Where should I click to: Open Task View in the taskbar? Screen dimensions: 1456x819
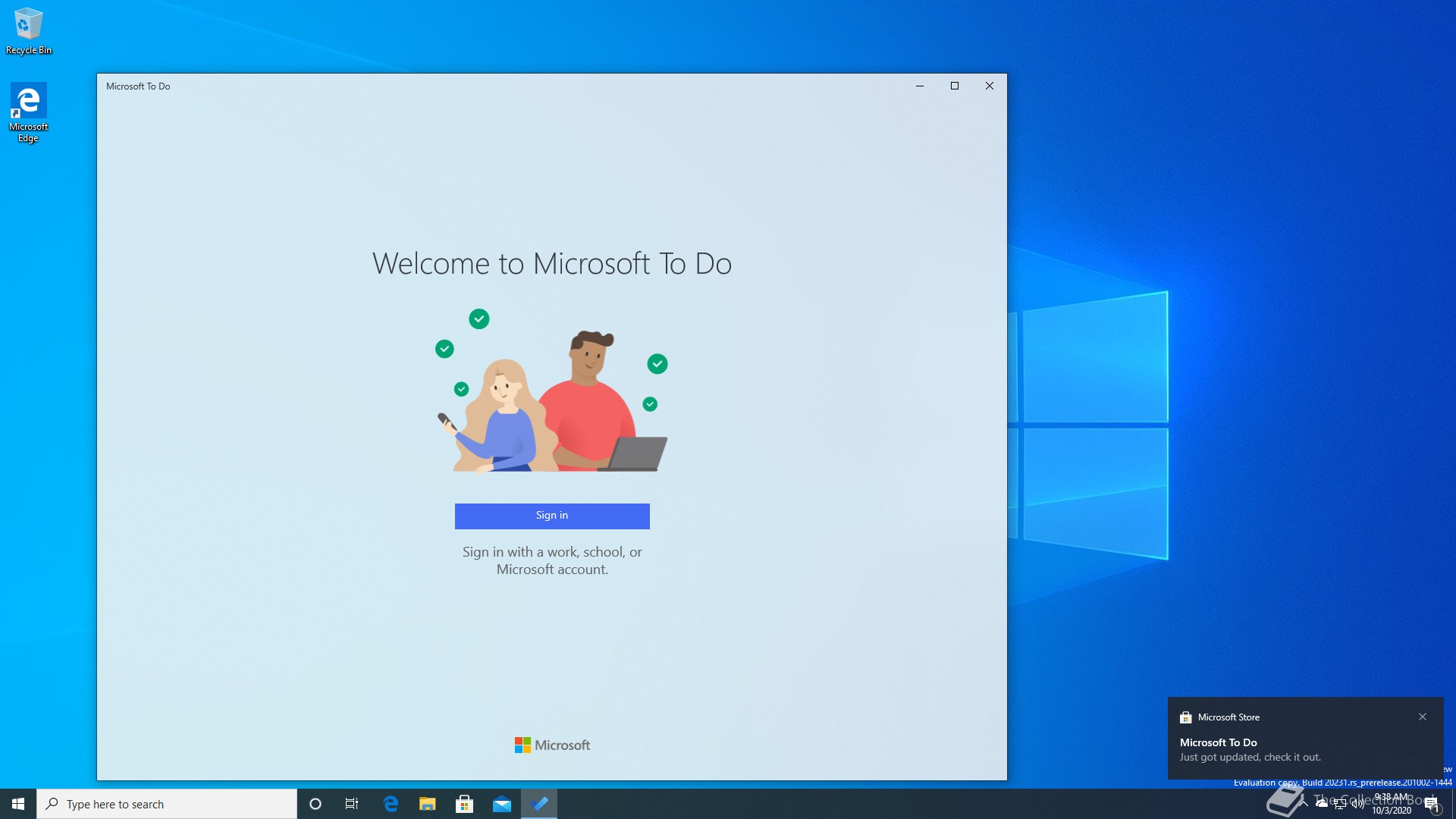click(352, 804)
